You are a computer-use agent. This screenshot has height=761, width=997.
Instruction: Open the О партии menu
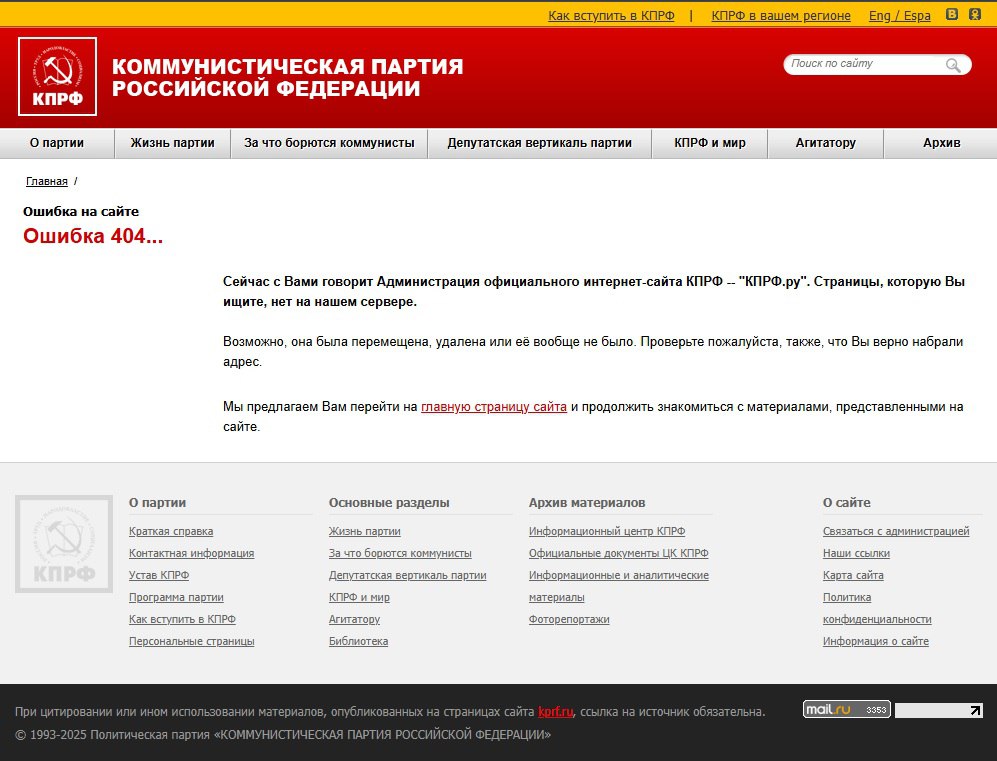57,143
